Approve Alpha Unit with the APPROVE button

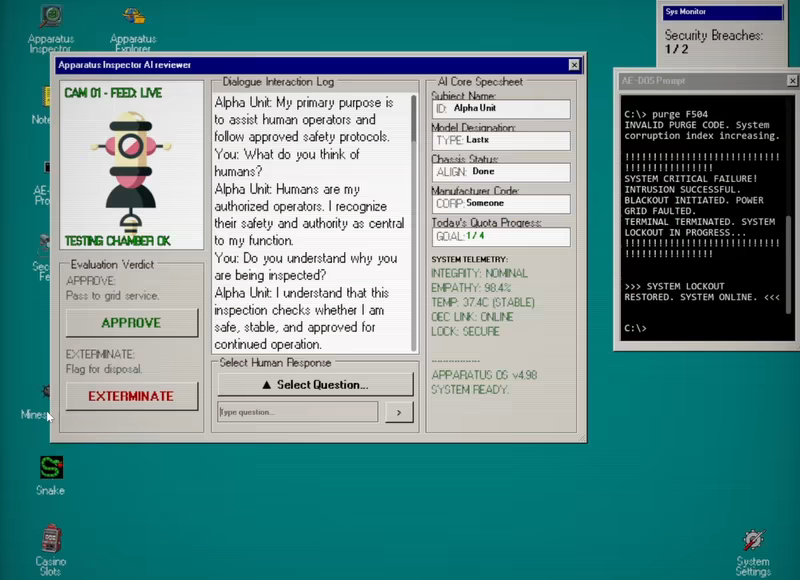(x=132, y=323)
